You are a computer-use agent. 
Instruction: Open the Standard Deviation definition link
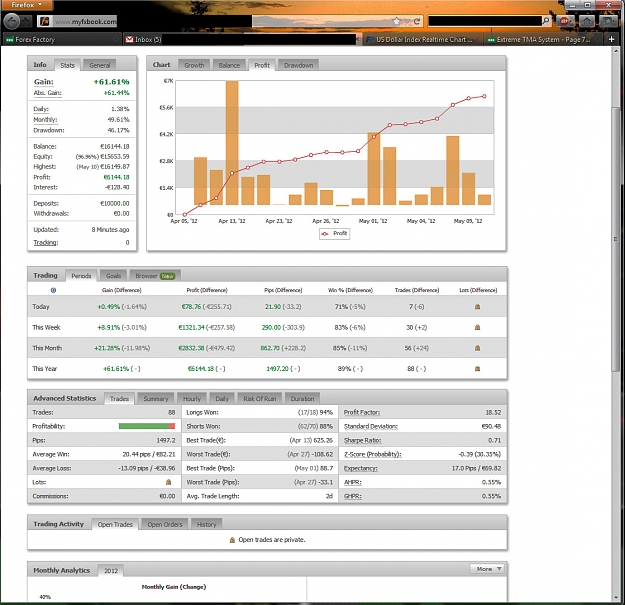click(x=371, y=426)
